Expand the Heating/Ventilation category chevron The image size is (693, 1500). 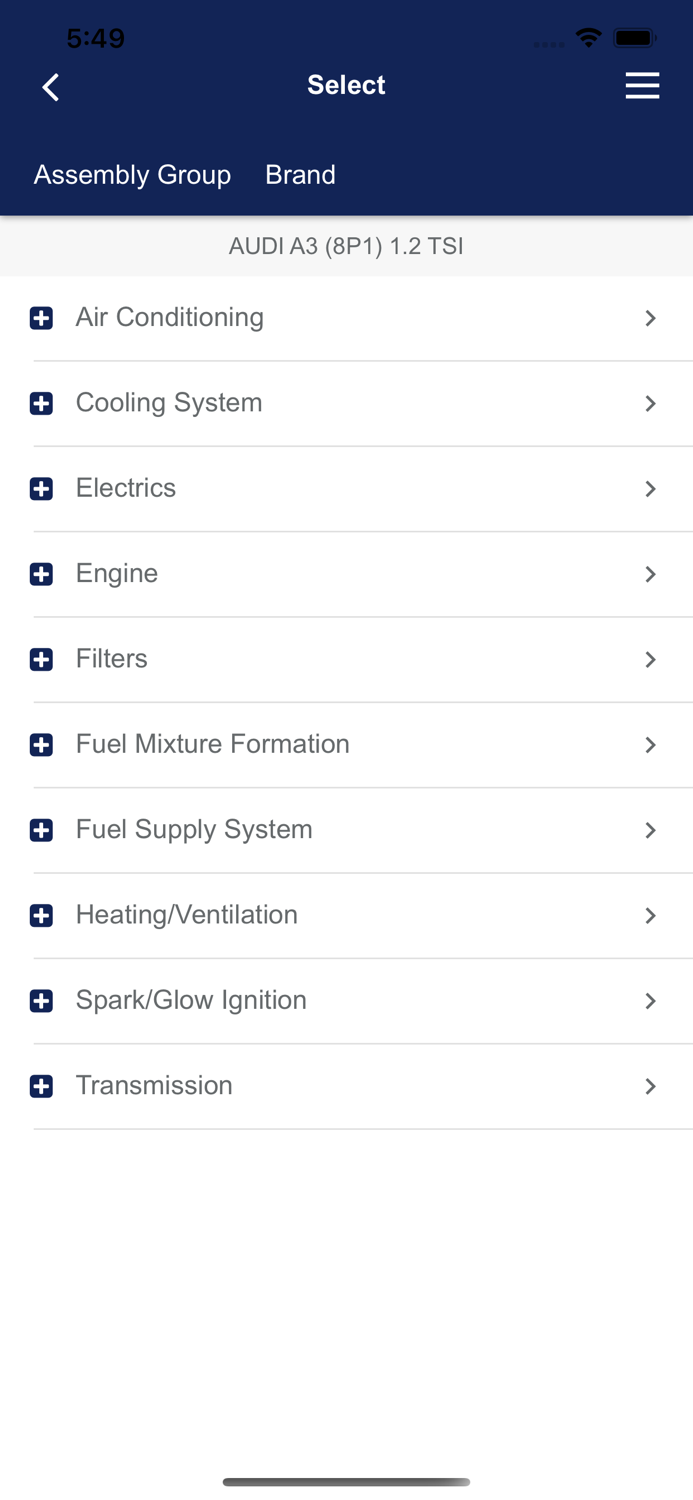click(651, 915)
